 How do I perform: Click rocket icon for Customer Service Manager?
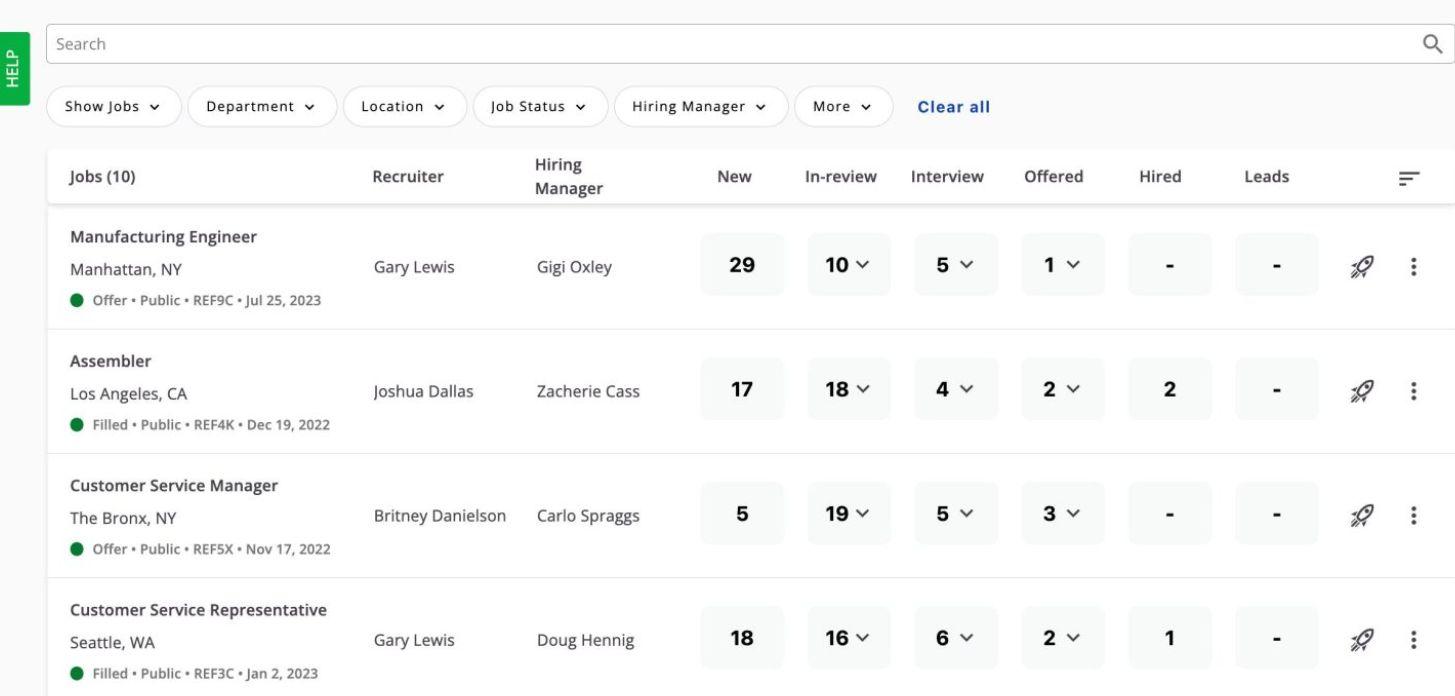coord(1360,515)
